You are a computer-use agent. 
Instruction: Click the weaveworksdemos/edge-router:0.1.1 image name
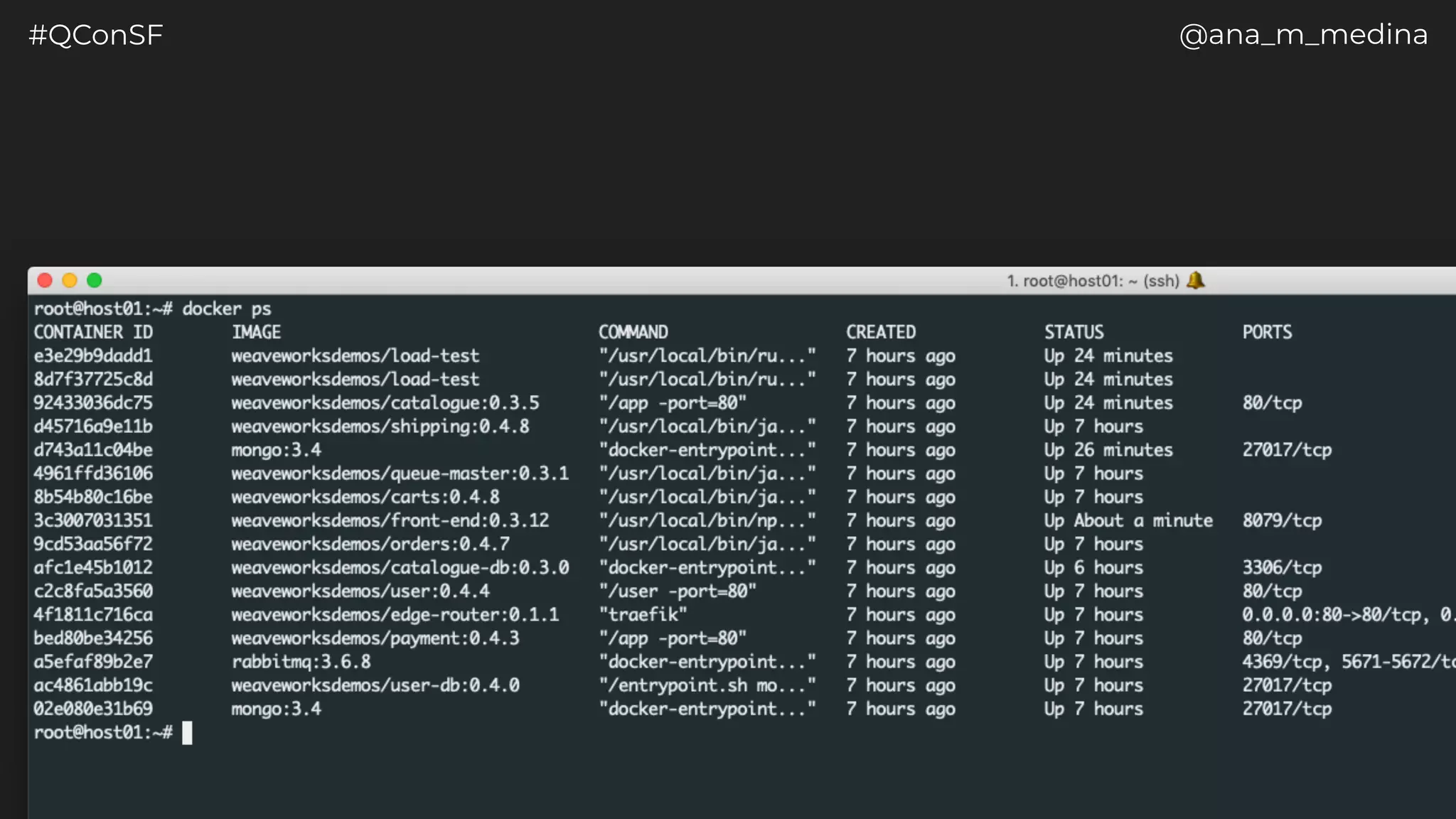[x=395, y=614]
